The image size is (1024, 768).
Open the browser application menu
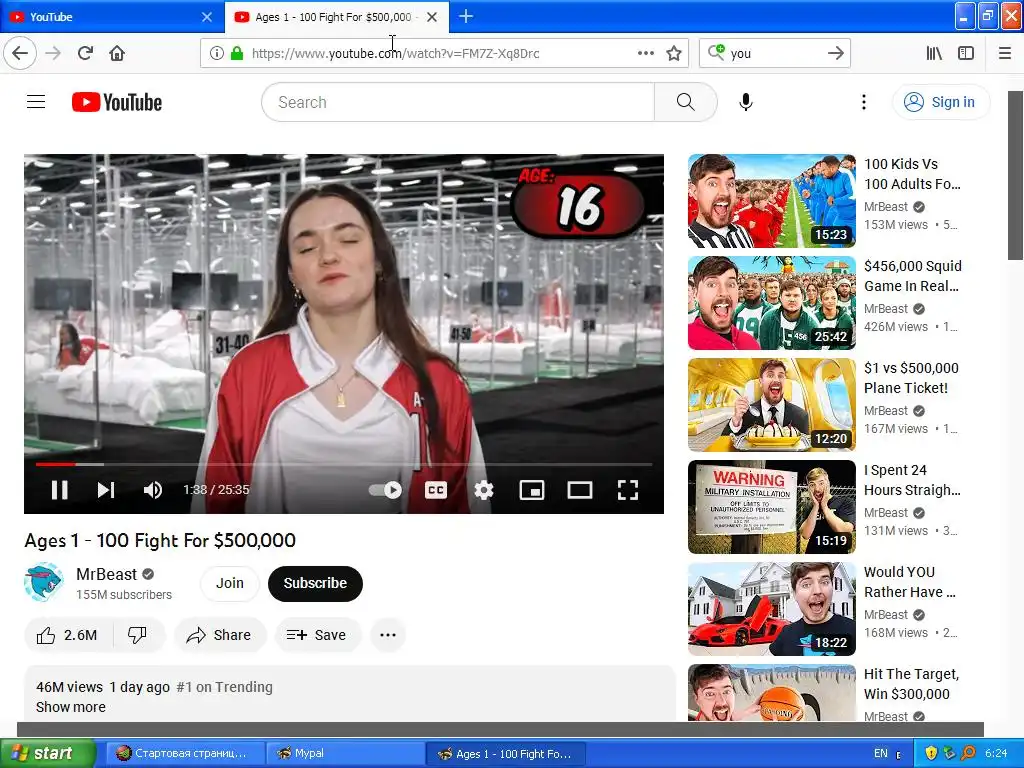tap(1004, 54)
